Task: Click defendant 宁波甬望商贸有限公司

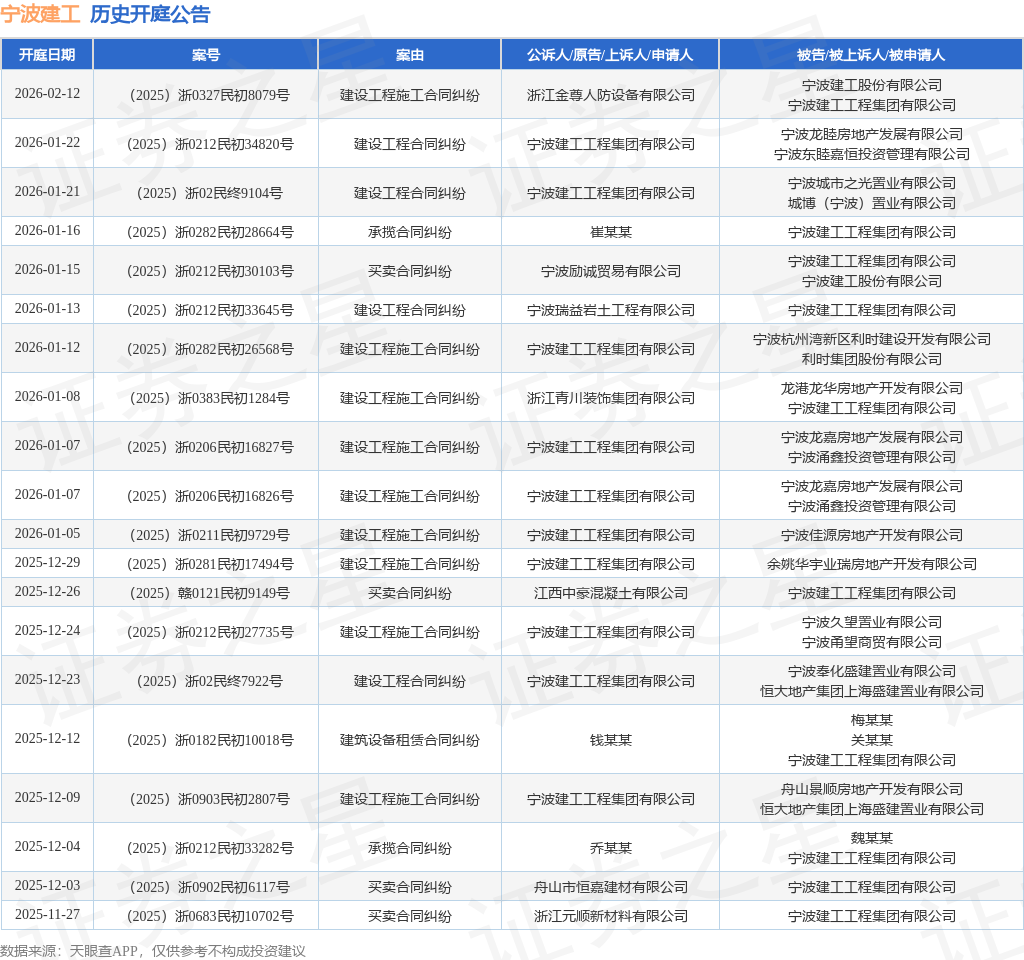Action: point(872,642)
